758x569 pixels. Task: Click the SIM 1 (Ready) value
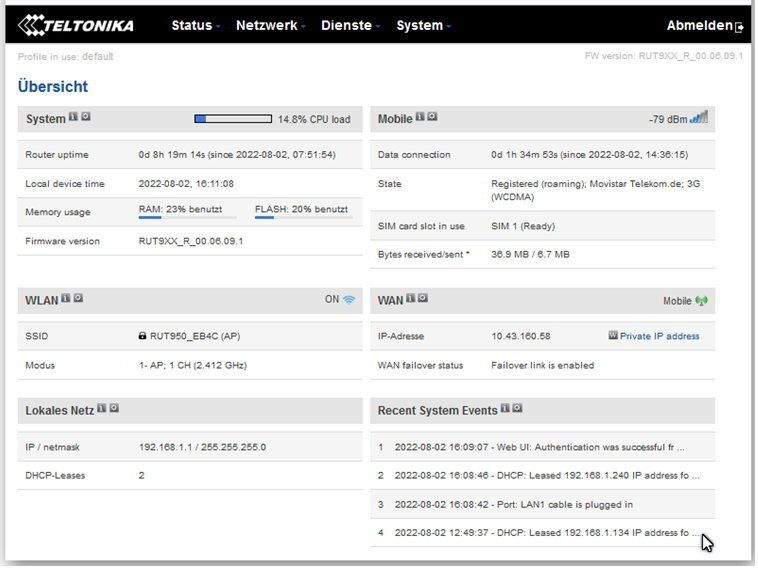pyautogui.click(x=523, y=226)
